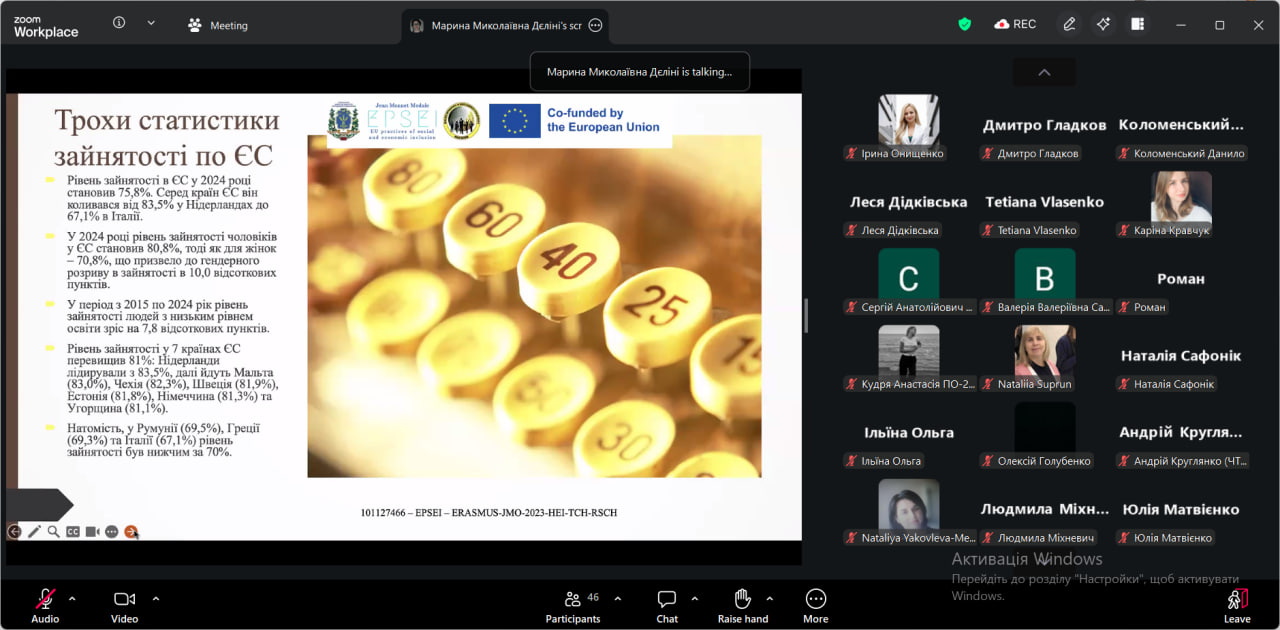Click the Raise hand icon
The width and height of the screenshot is (1280, 630).
pos(742,605)
